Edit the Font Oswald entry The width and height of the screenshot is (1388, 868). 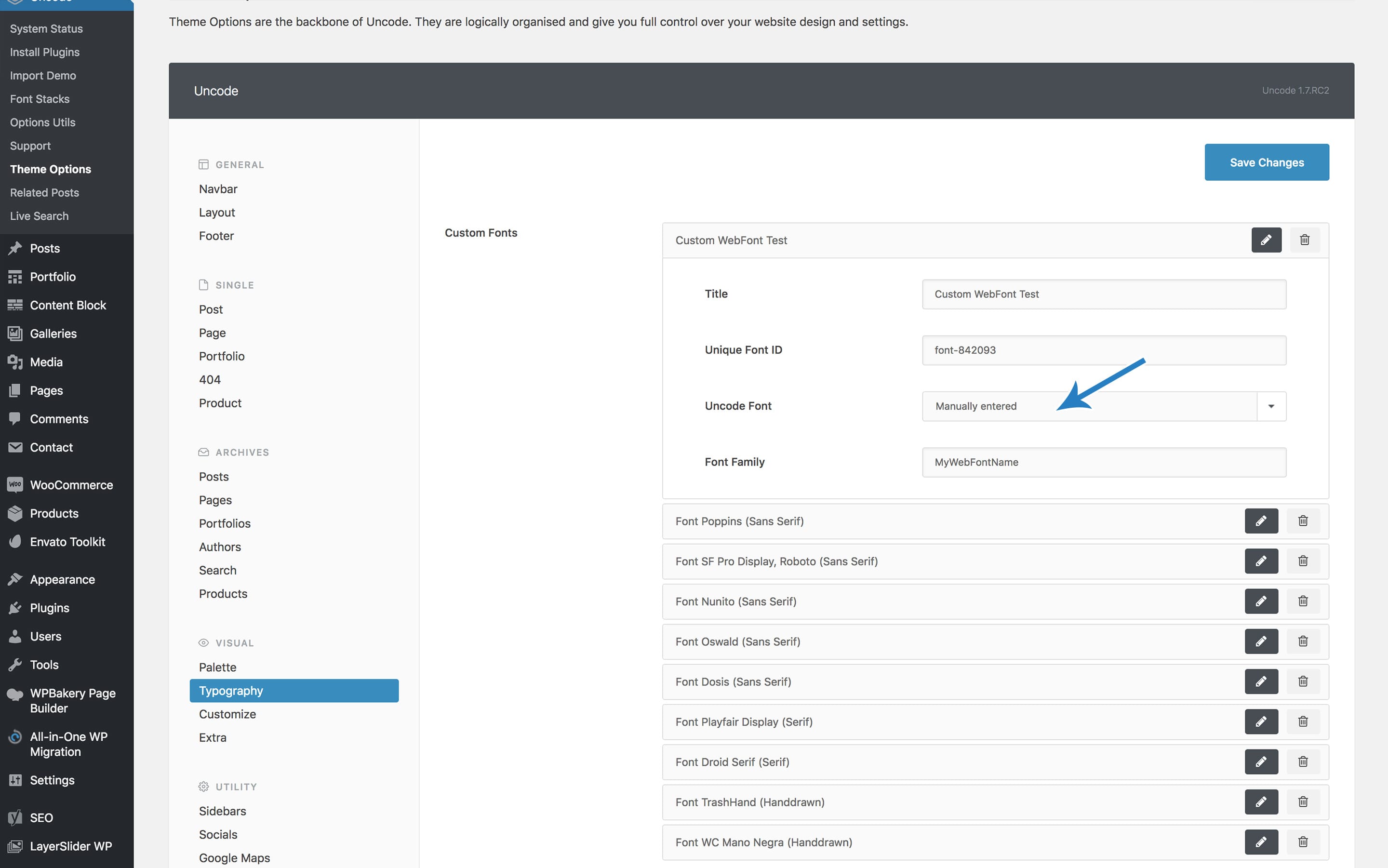click(x=1261, y=641)
